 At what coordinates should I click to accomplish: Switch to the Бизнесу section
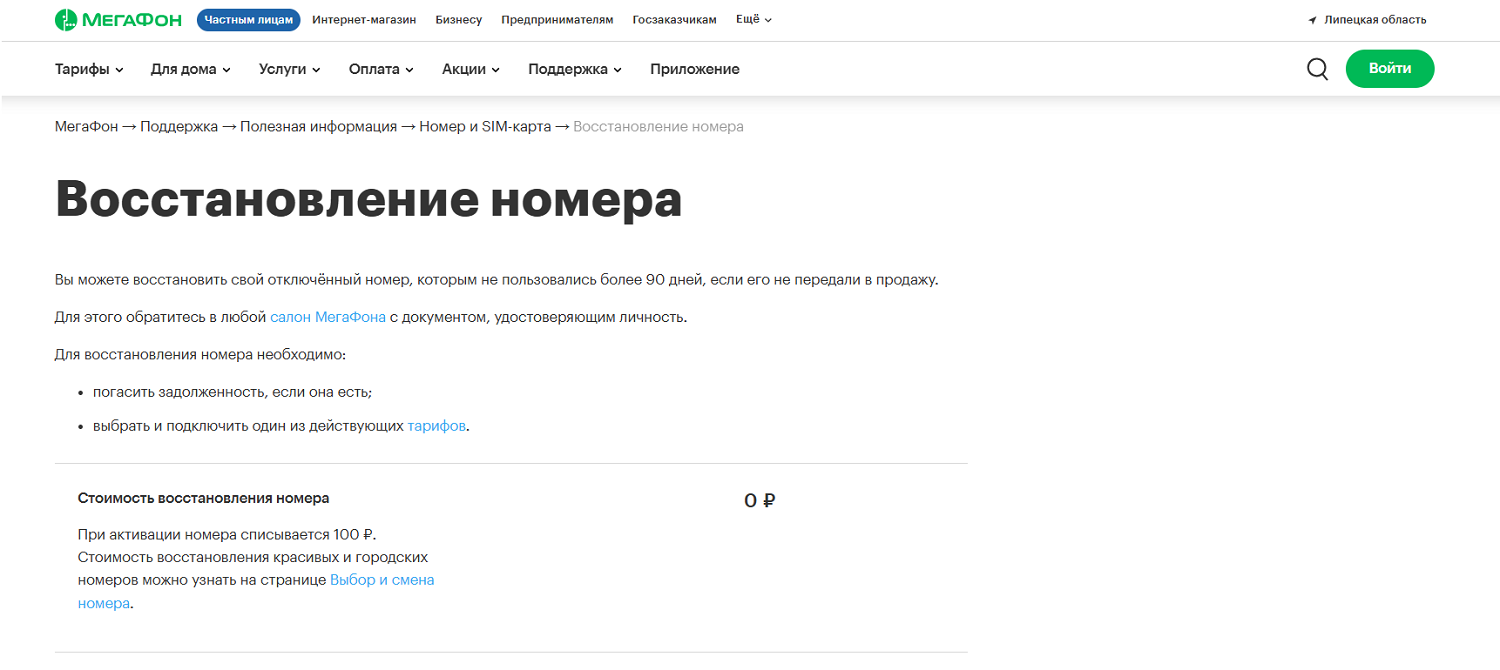coord(459,20)
